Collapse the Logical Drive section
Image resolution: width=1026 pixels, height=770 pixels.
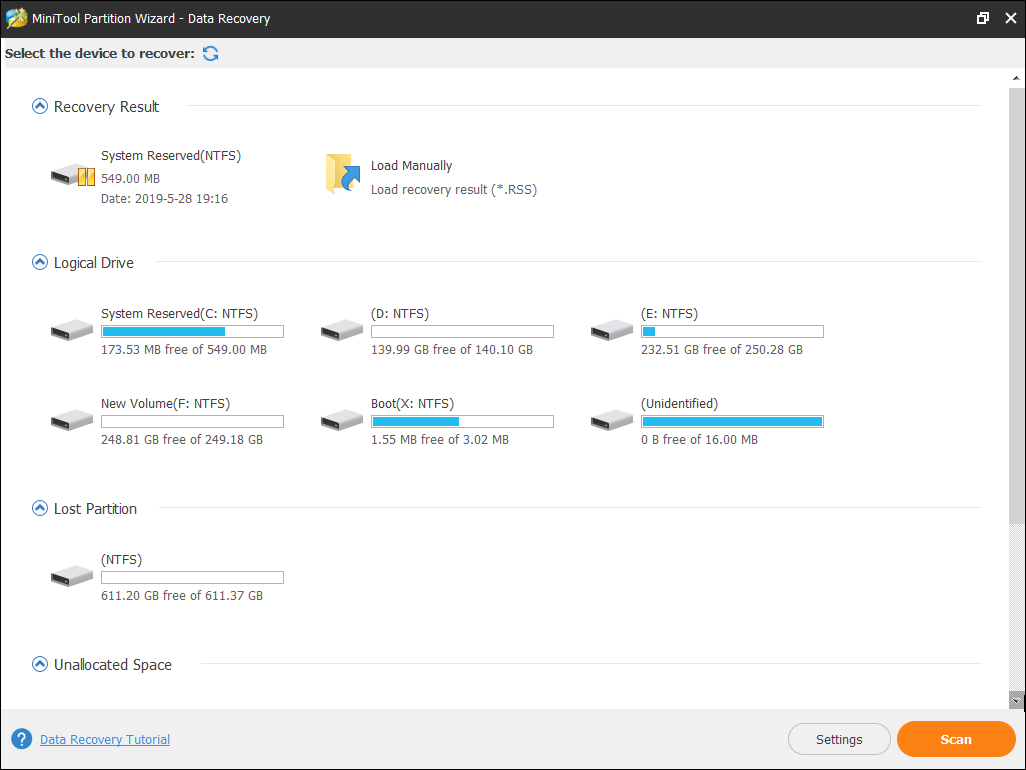point(40,263)
